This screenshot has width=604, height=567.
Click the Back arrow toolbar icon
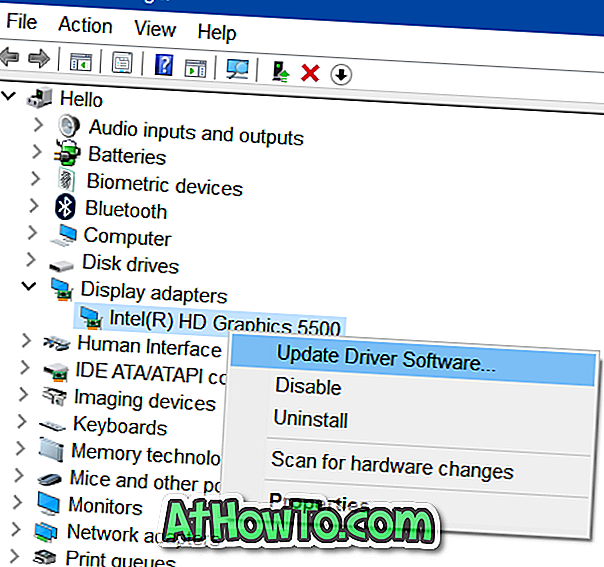(x=10, y=57)
